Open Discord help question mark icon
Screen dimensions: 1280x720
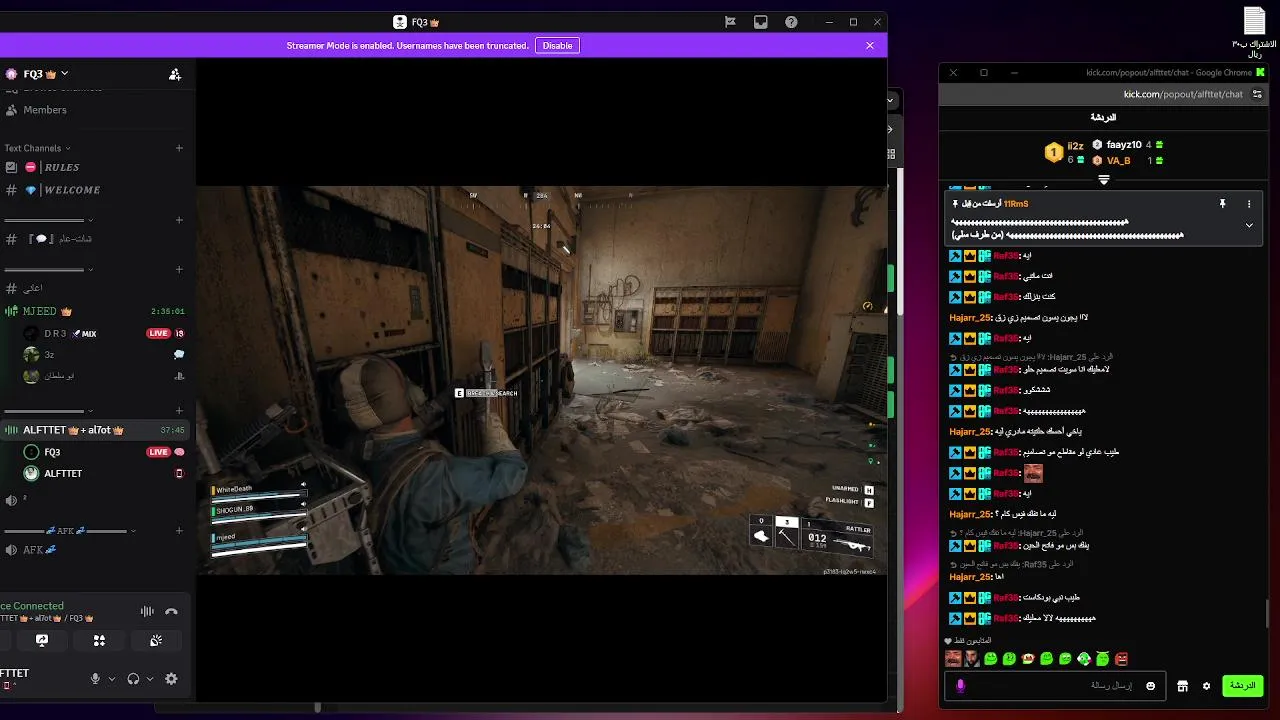tap(791, 22)
